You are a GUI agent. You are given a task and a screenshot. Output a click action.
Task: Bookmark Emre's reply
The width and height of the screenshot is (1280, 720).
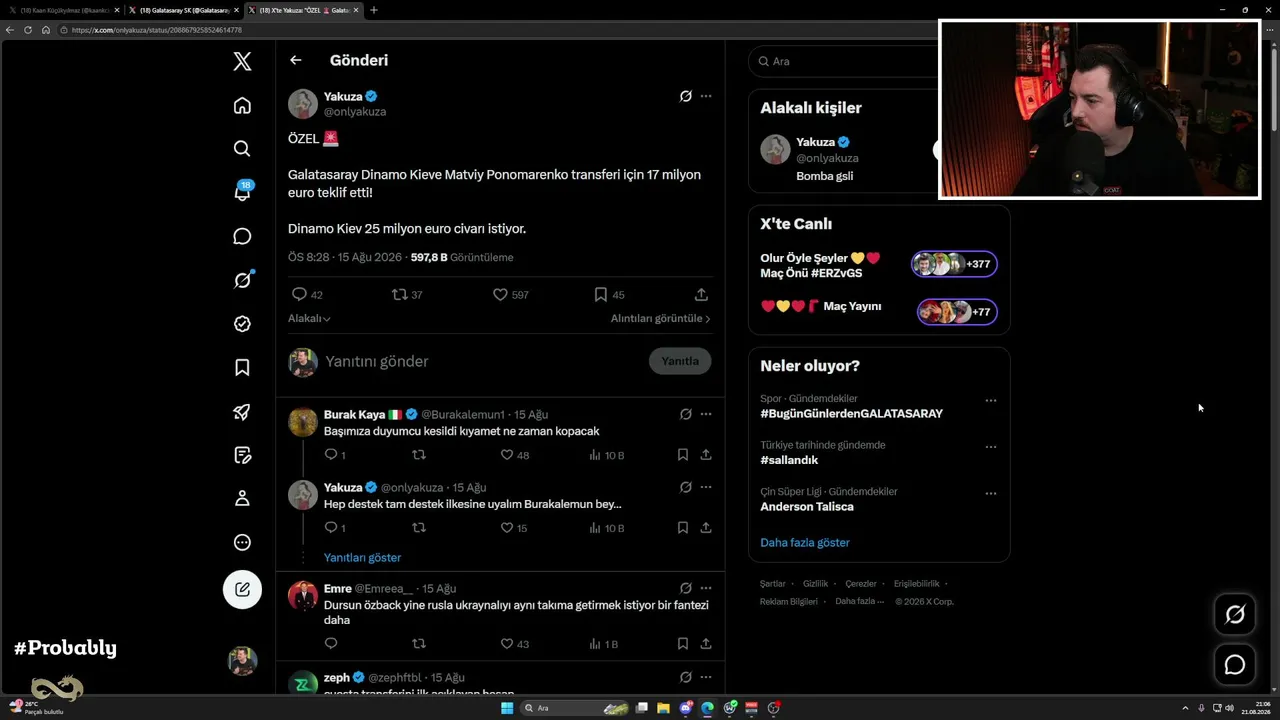(x=683, y=644)
